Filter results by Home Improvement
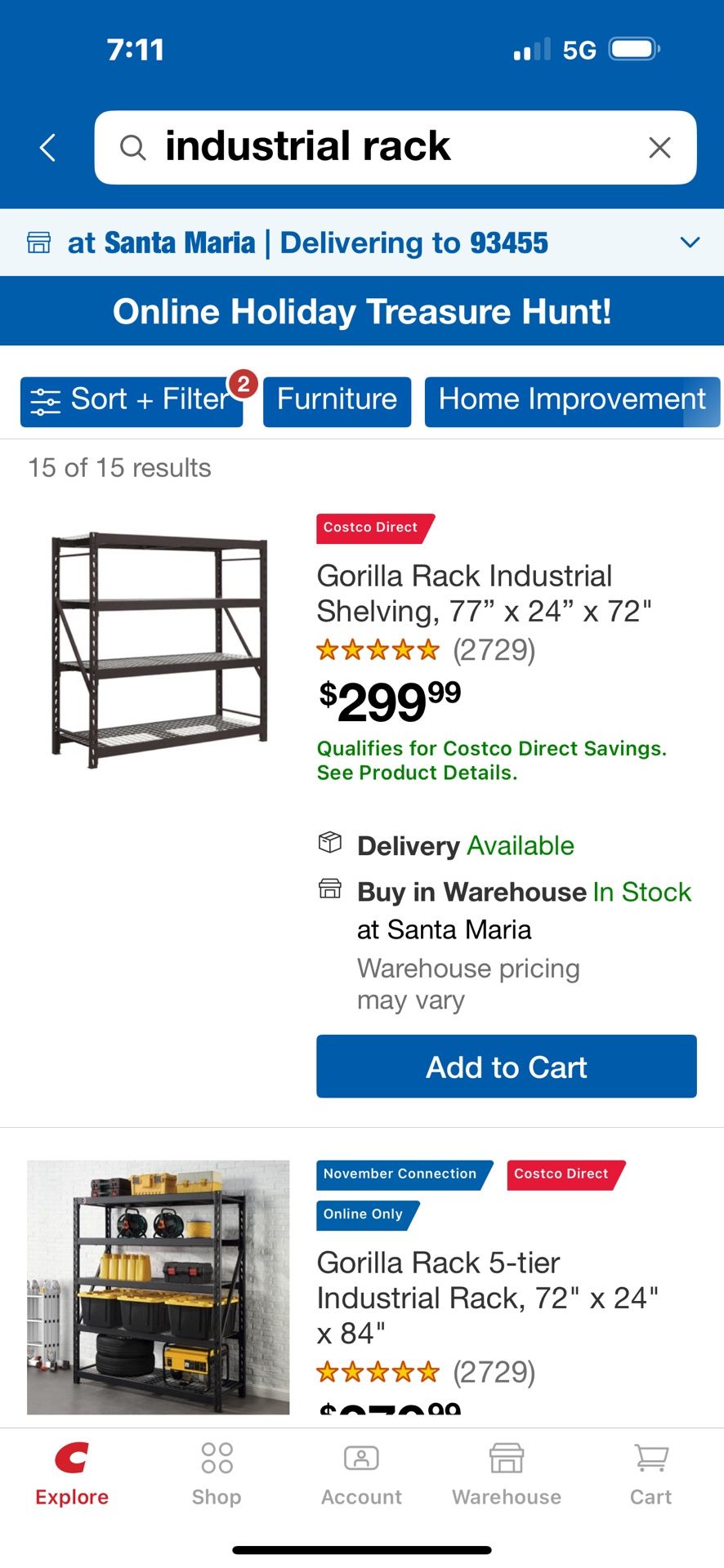Screen dimensions: 724x1568 coord(571,401)
